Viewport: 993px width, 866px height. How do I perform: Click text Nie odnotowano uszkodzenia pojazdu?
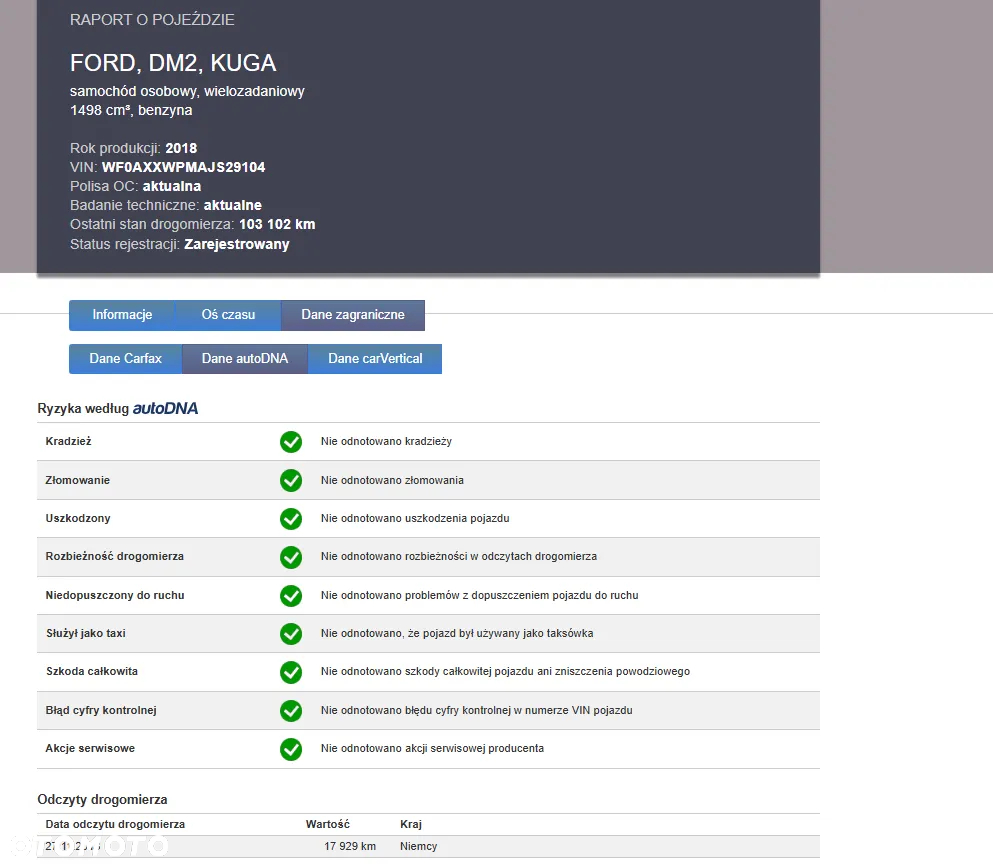coord(415,518)
